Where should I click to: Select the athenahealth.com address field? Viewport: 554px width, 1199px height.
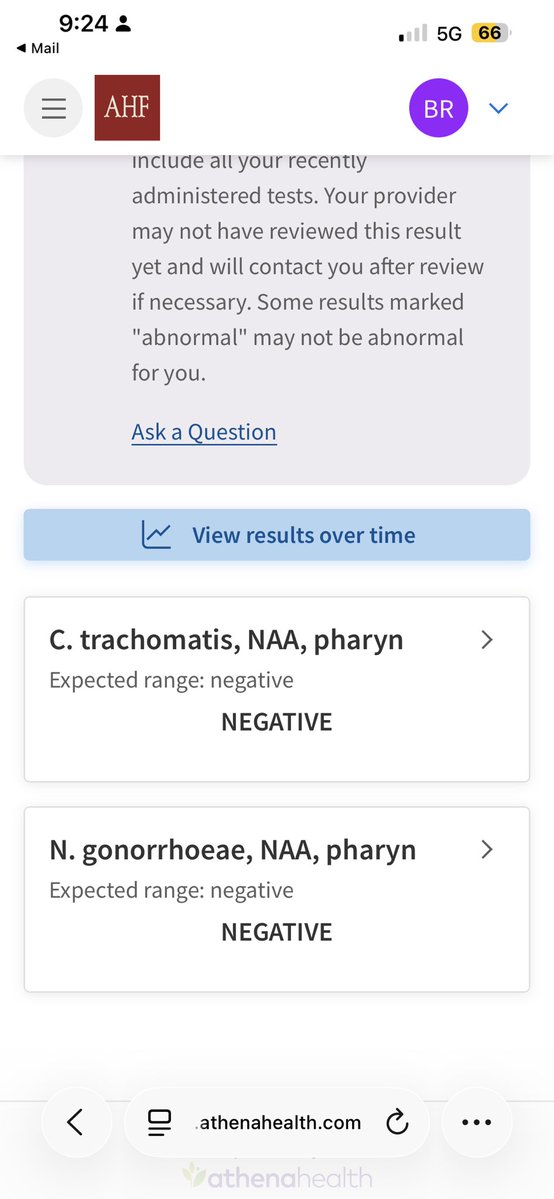(277, 1122)
